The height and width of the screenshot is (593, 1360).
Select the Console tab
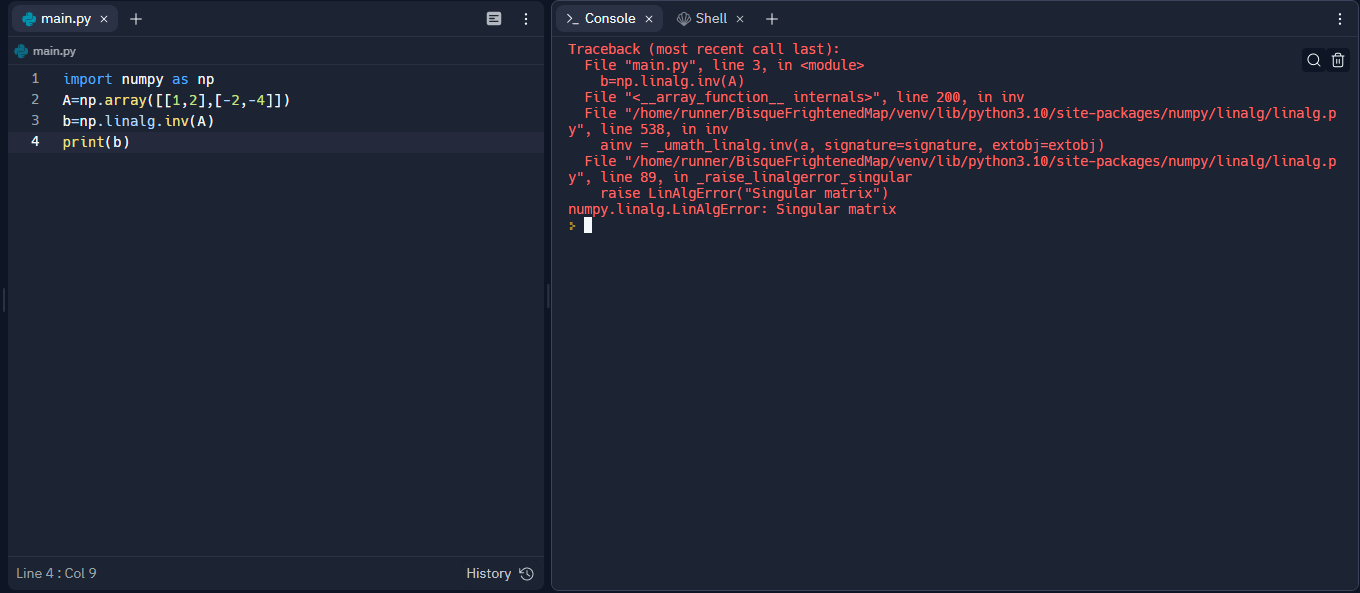pos(607,18)
